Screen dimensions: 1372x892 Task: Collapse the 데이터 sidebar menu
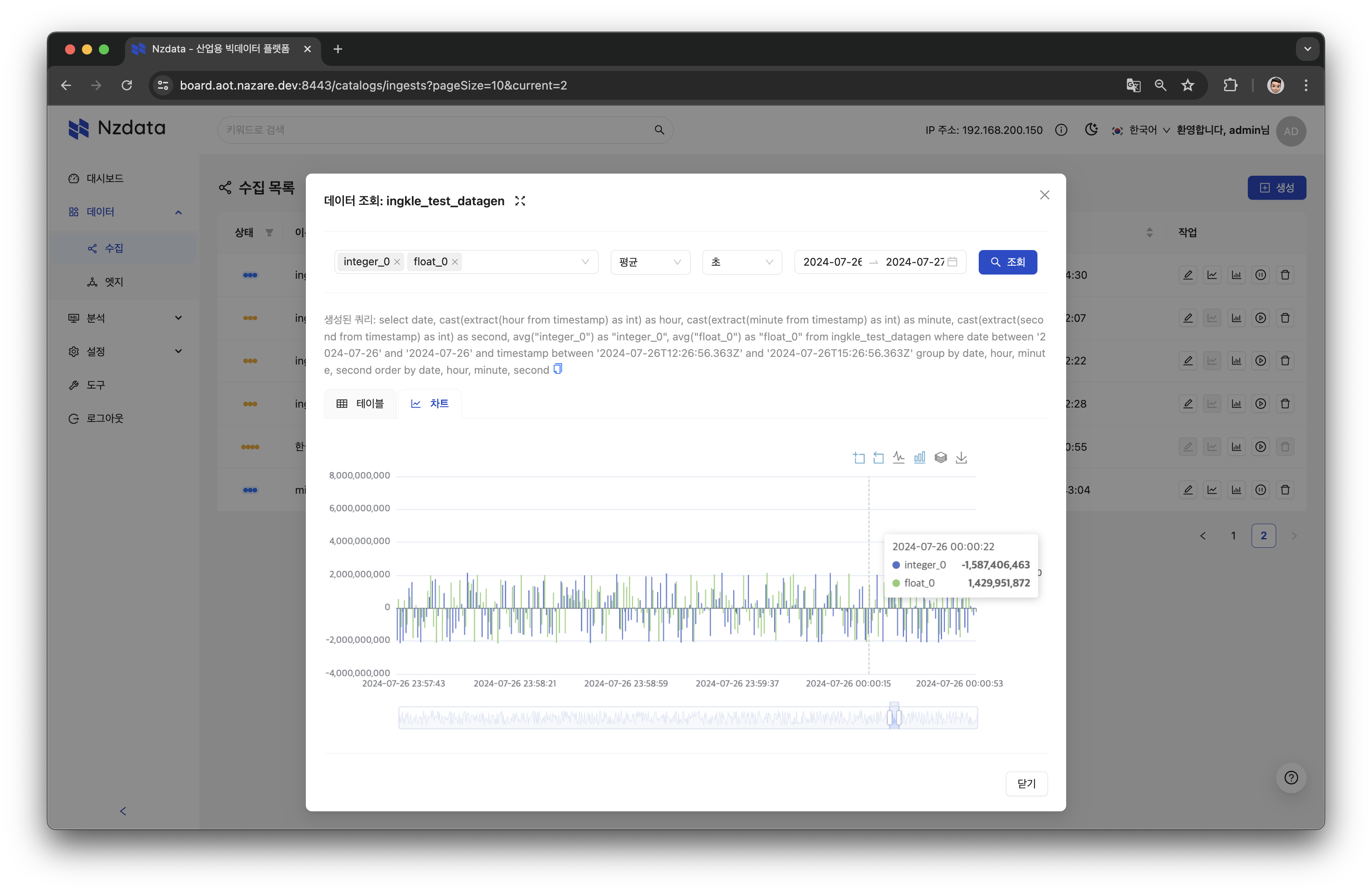[x=178, y=212]
